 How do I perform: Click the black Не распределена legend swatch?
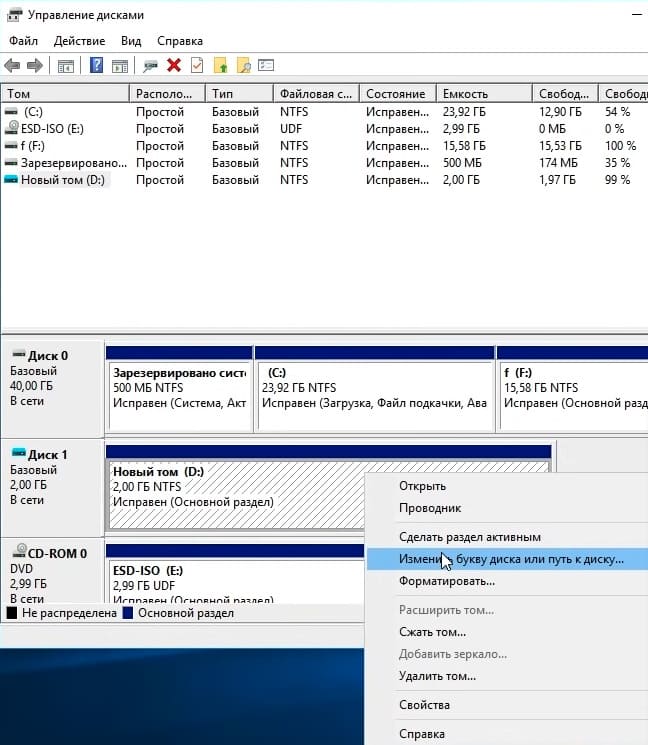pyautogui.click(x=12, y=613)
